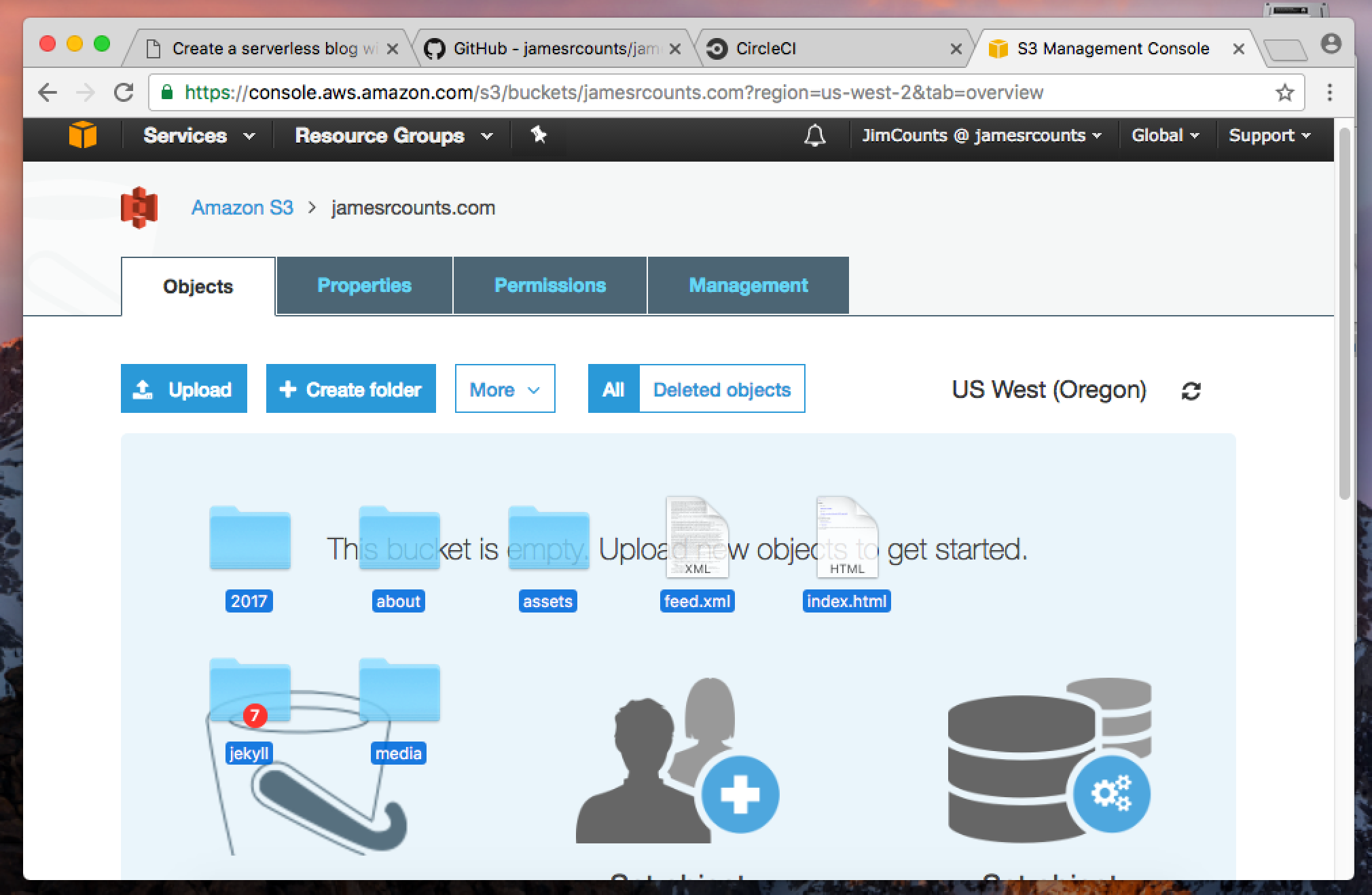The image size is (1372, 895).
Task: Open the Support dropdown
Action: point(1269,135)
